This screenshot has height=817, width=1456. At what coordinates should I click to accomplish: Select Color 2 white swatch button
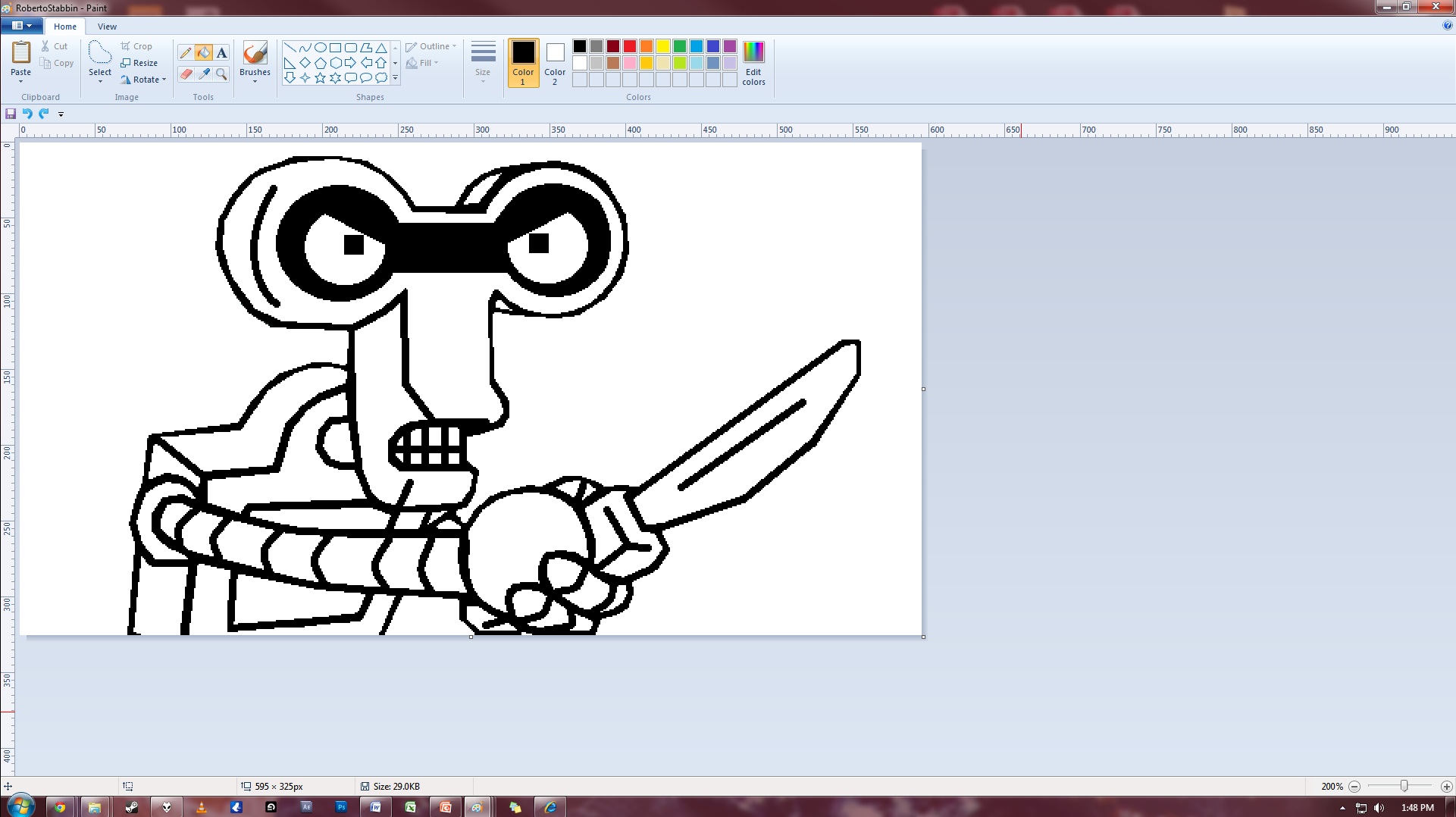pos(555,63)
